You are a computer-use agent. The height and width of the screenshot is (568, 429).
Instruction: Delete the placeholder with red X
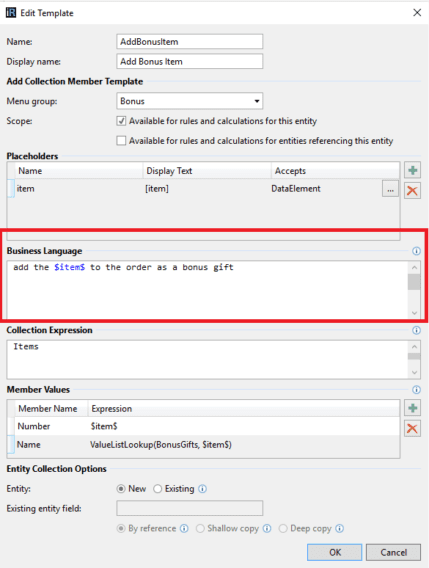point(412,191)
